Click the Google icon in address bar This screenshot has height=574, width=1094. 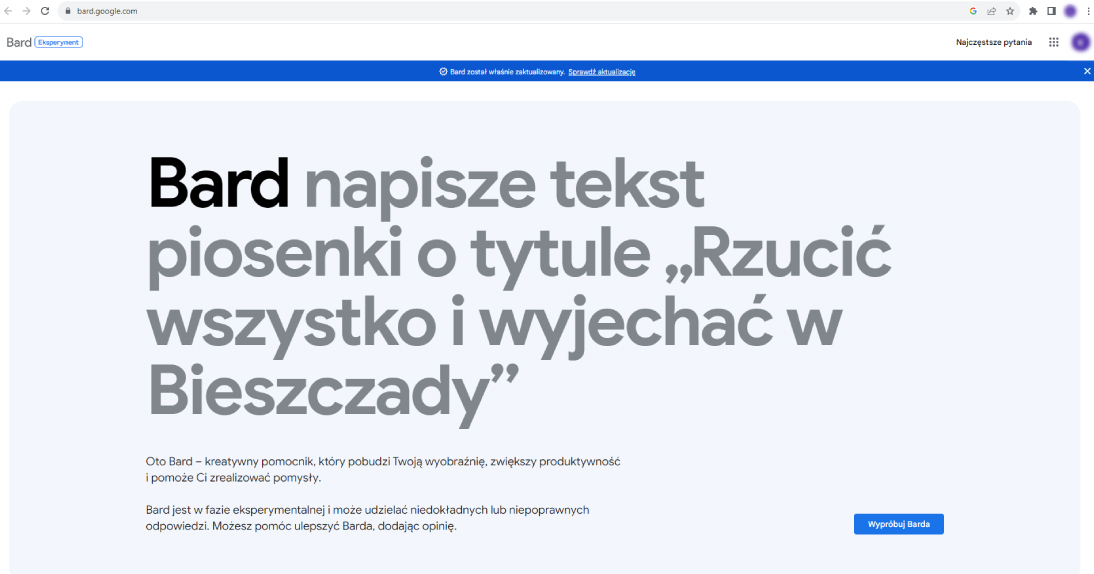[x=973, y=11]
